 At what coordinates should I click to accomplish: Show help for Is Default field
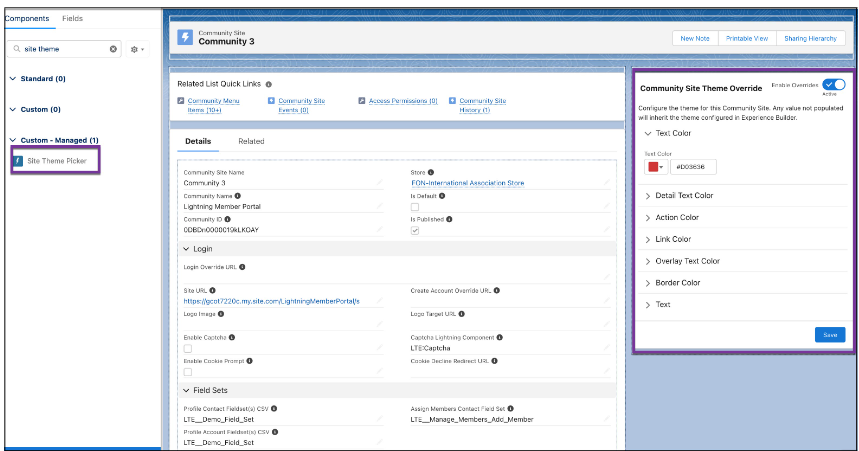coord(442,196)
